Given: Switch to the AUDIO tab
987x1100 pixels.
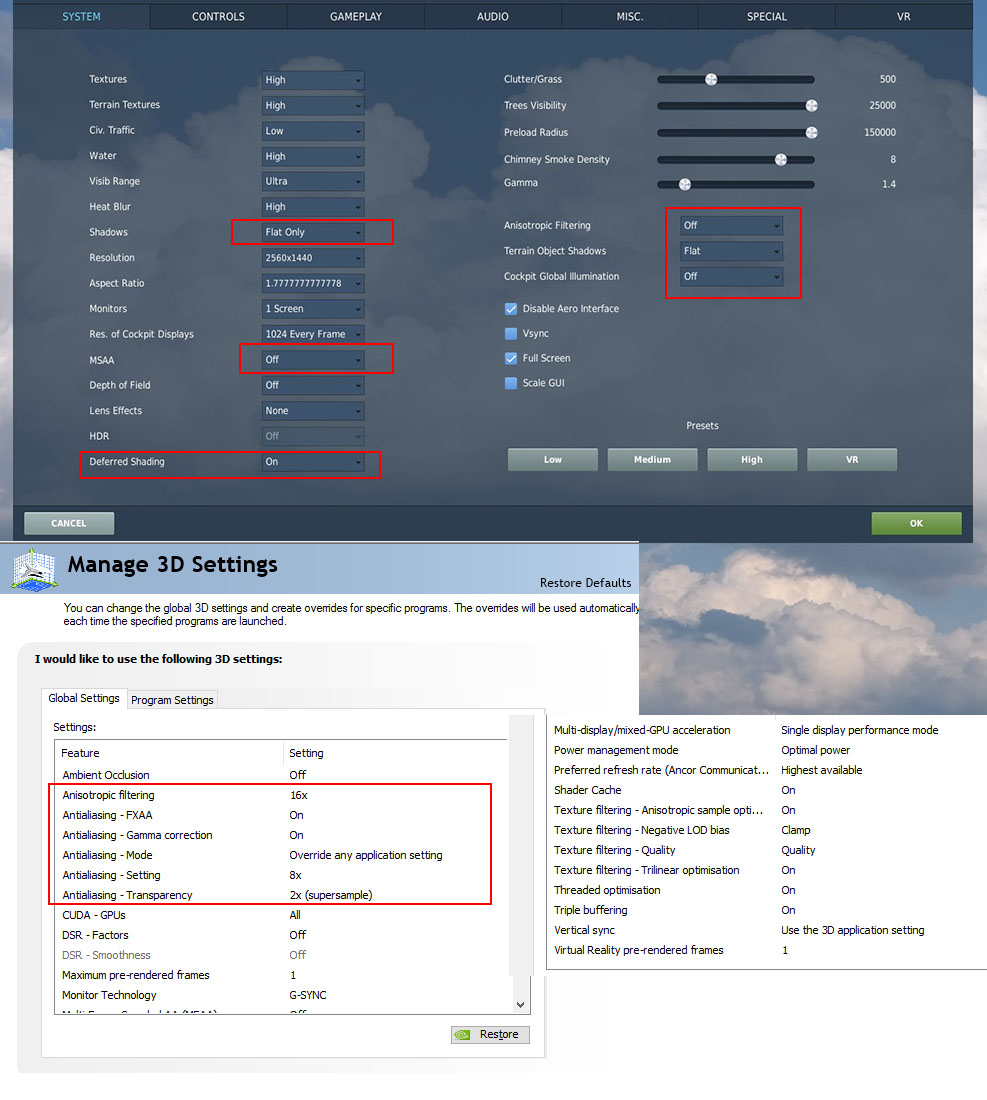Looking at the screenshot, I should (492, 16).
